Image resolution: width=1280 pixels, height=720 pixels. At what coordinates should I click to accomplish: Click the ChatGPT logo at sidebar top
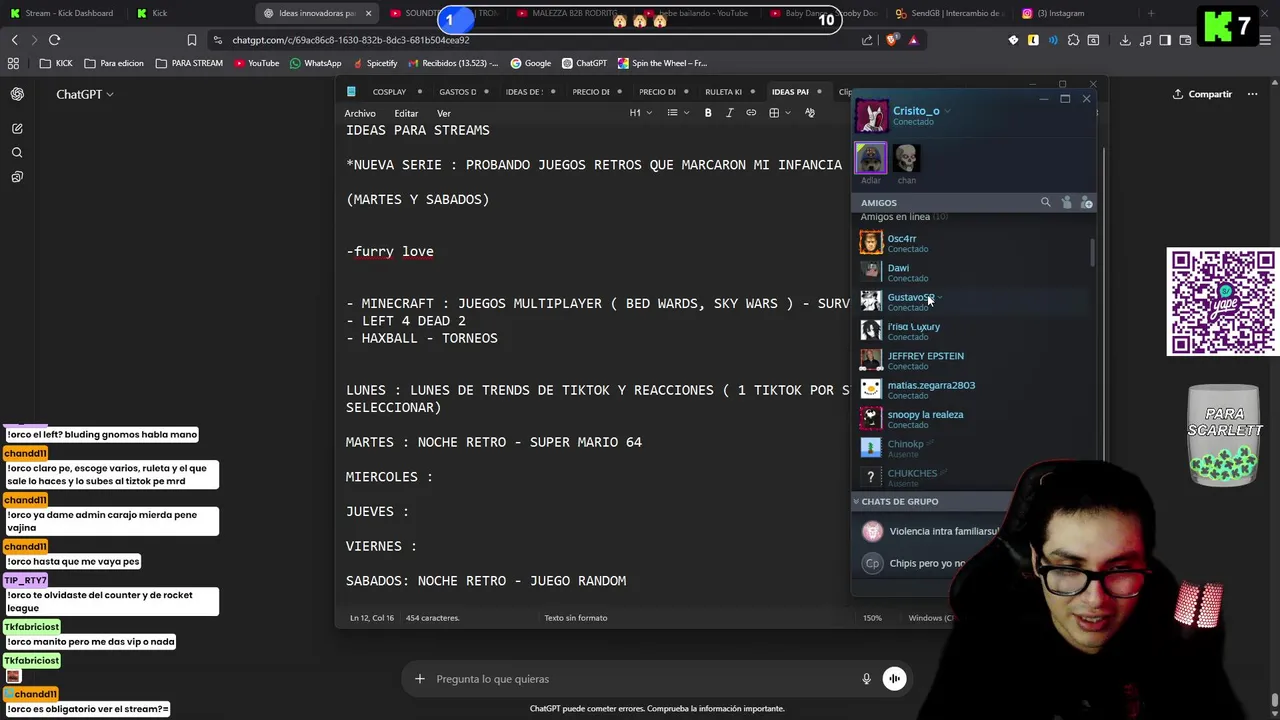[17, 94]
